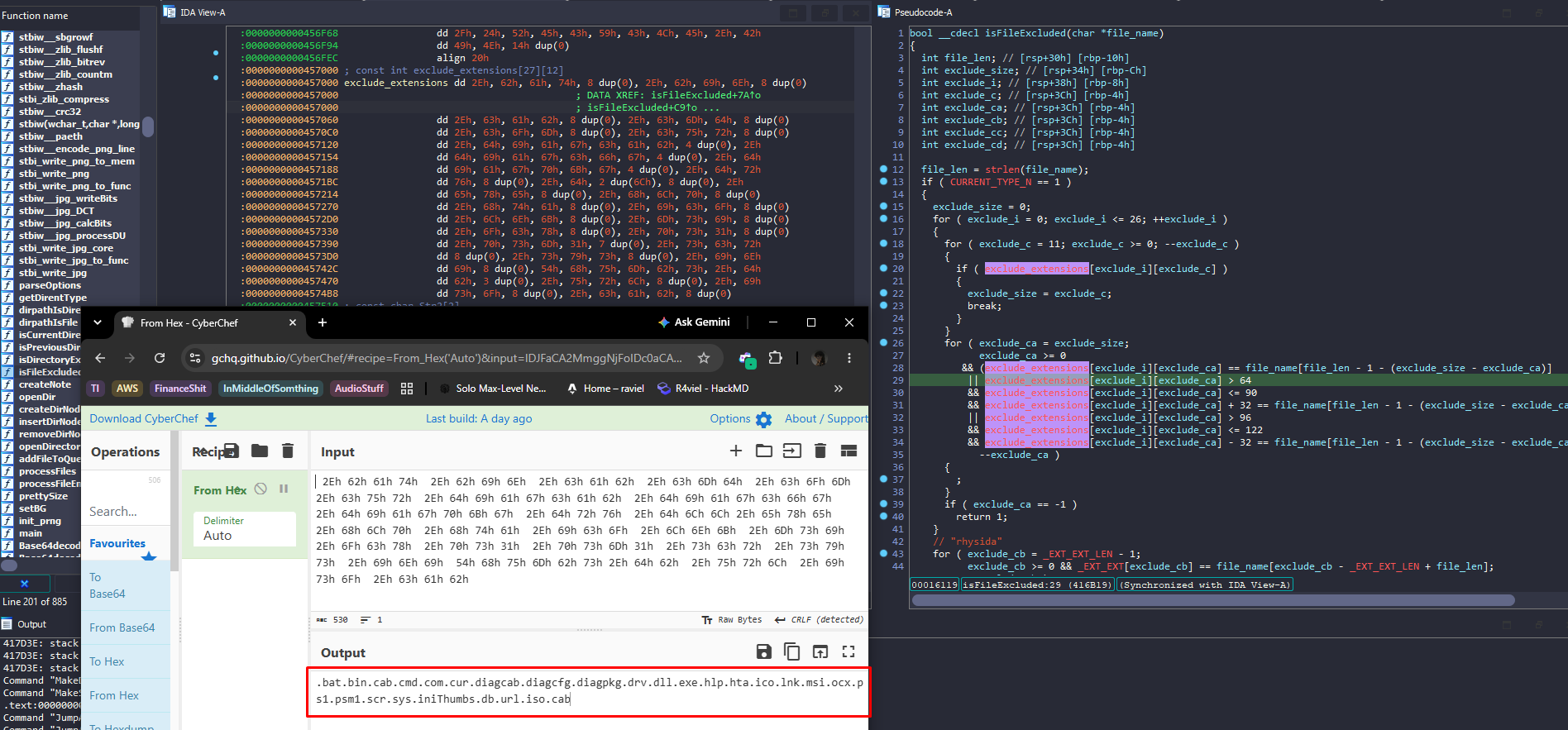Viewport: 1568px width, 730px height.
Task: Toggle breakpoint dot on pseudocode line 15
Action: 883,207
